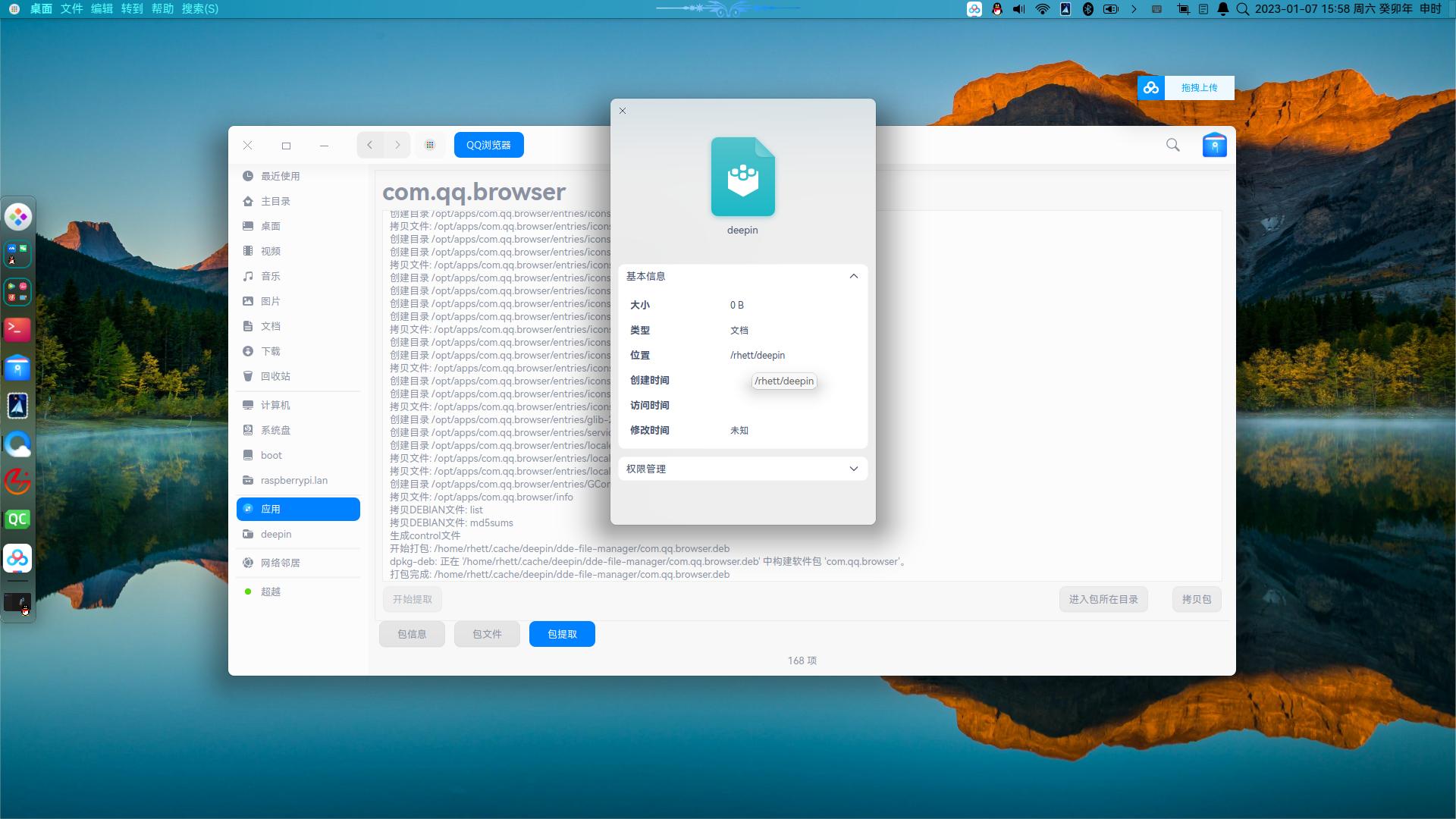Open the 转到 menu
This screenshot has height=819, width=1456.
point(132,9)
